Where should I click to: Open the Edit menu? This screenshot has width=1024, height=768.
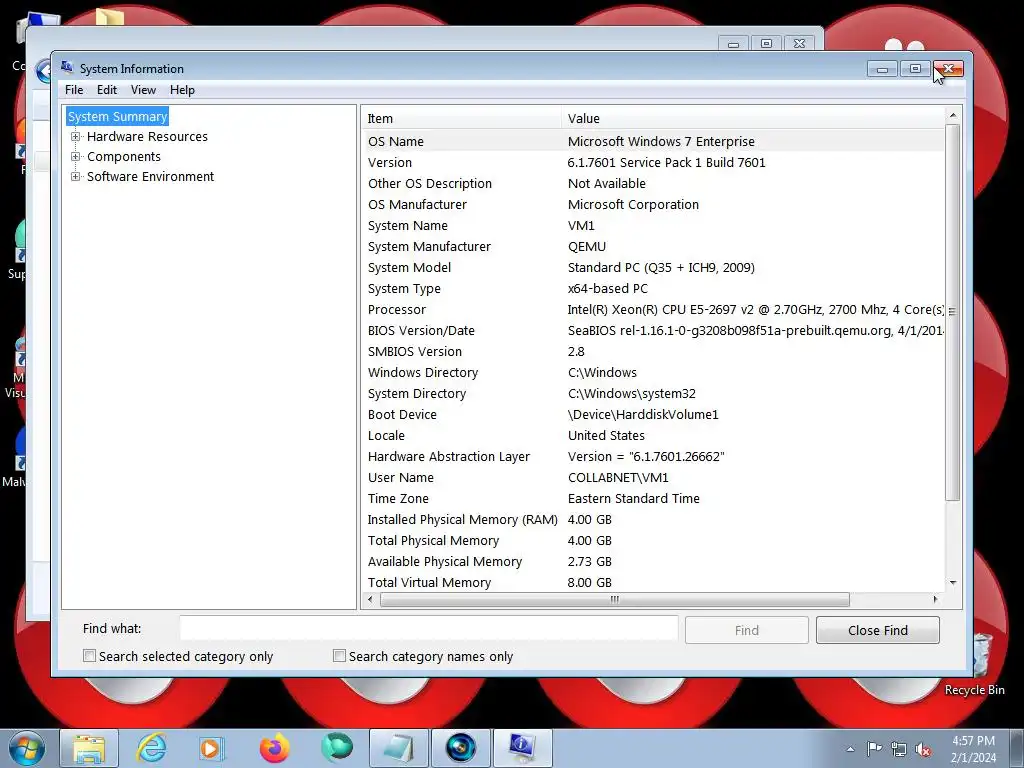pyautogui.click(x=107, y=90)
